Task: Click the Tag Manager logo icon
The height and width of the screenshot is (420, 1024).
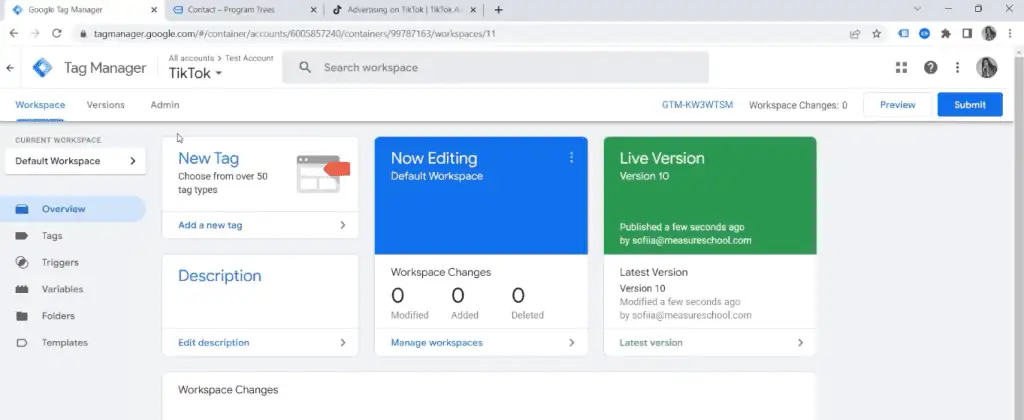Action: (x=42, y=68)
